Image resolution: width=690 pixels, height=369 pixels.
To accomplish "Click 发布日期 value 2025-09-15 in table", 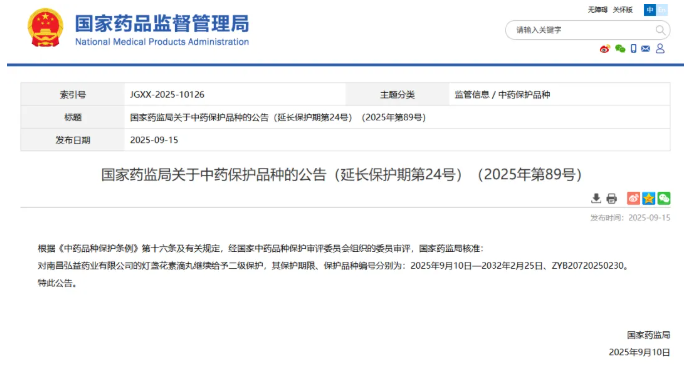I will (x=154, y=140).
